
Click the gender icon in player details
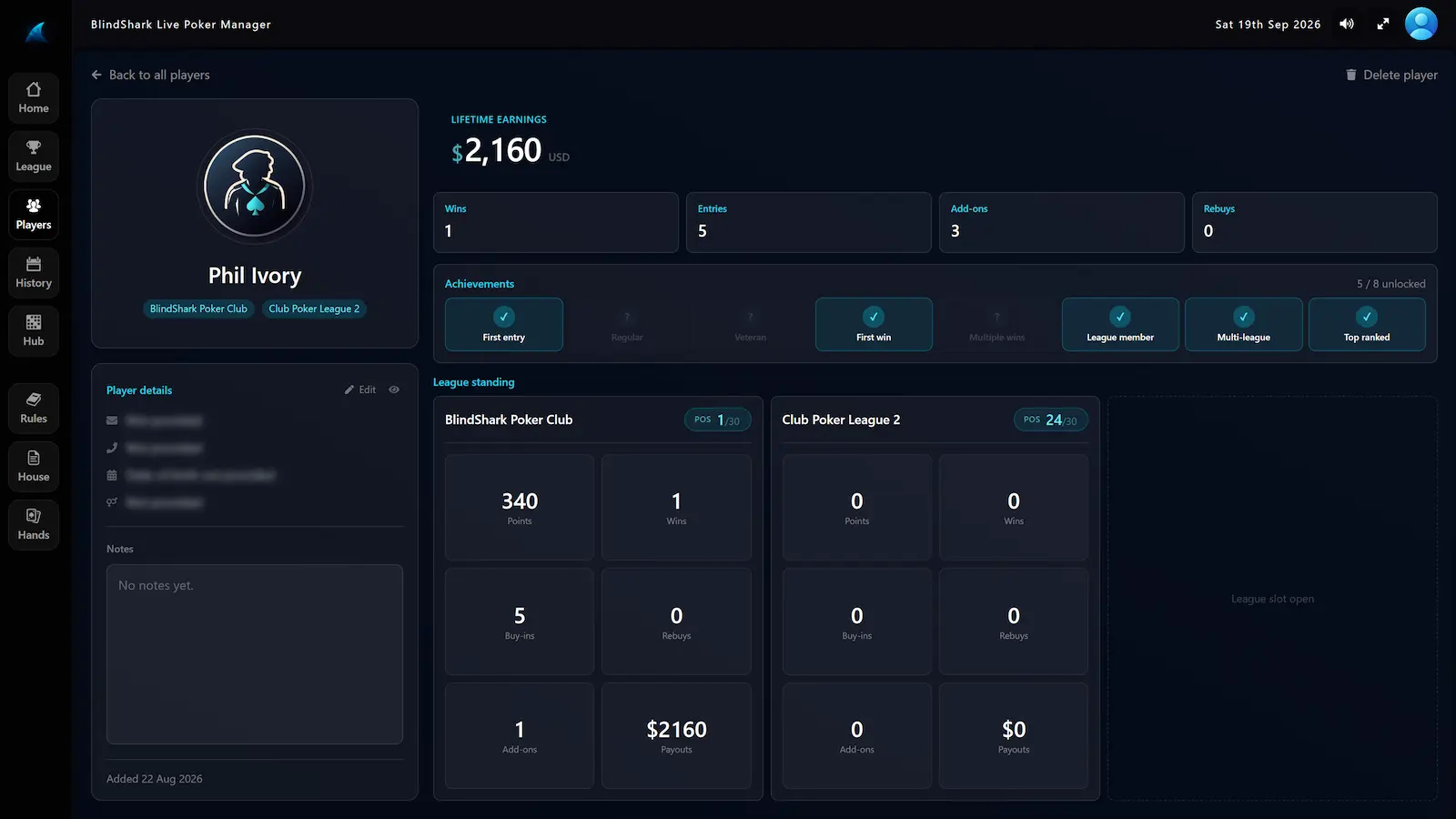112,502
